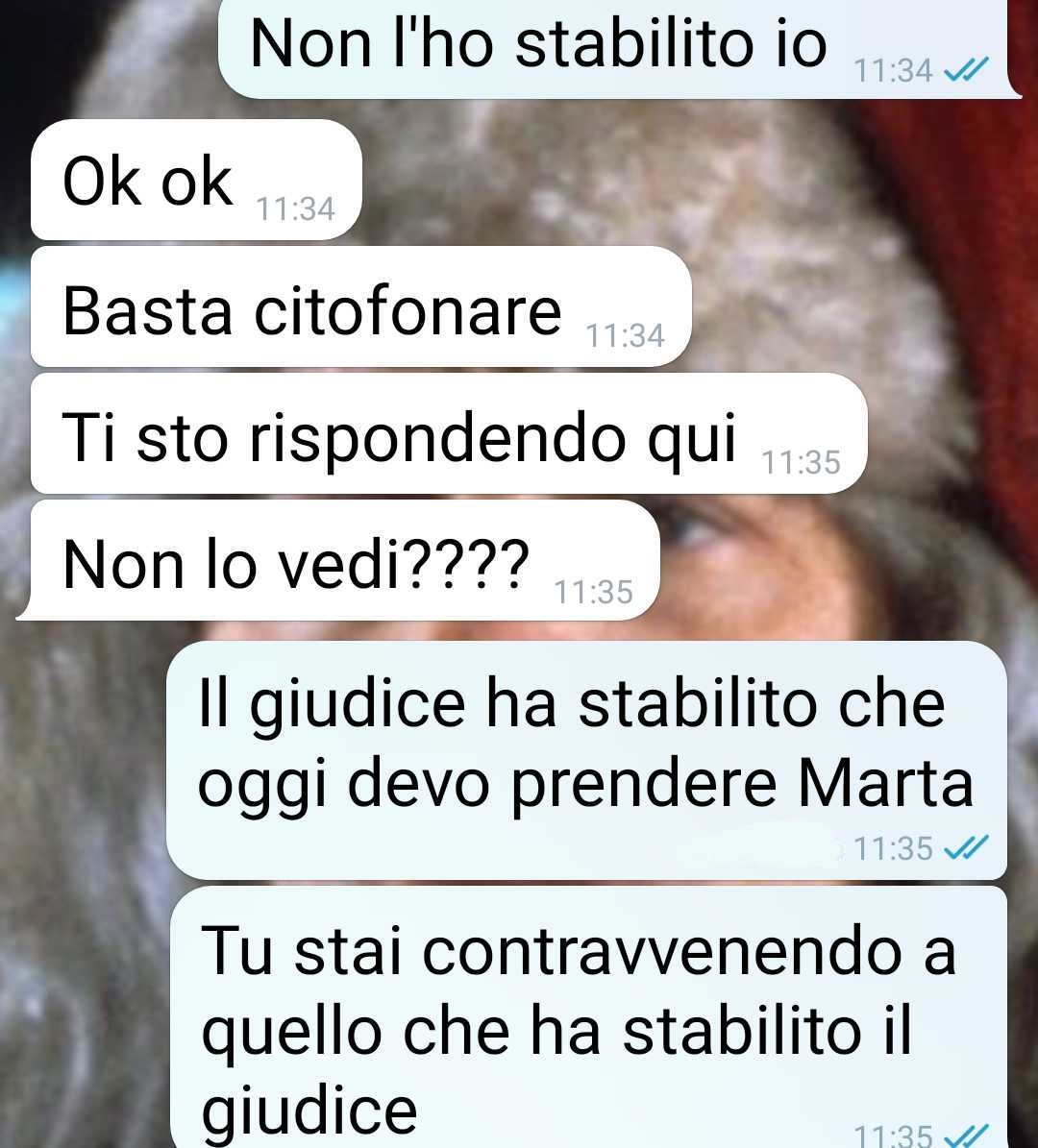Click the double checkmark on the 'giudice' last message
This screenshot has width=1038, height=1148.
click(966, 1136)
